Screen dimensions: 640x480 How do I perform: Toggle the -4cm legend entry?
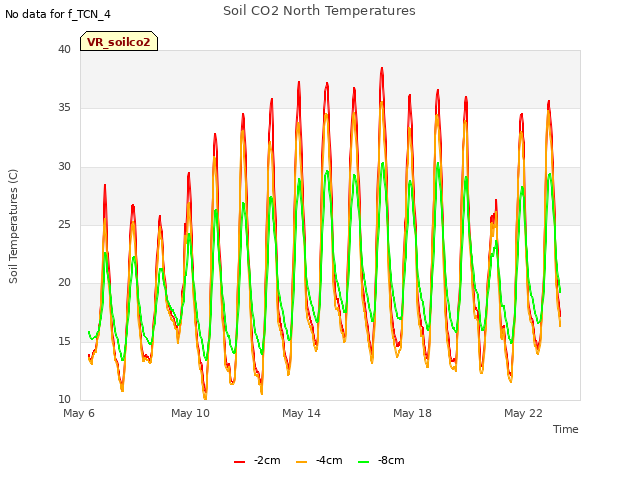coord(319,460)
